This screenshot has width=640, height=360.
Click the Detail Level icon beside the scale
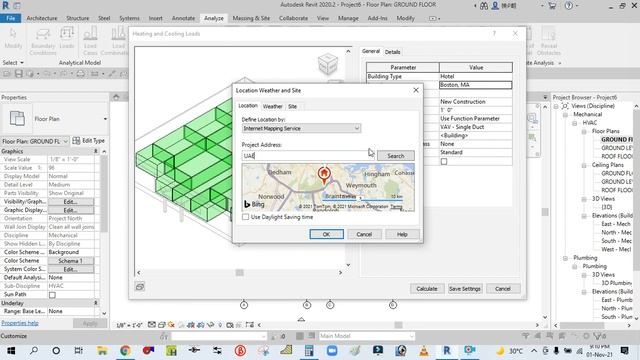pos(152,325)
